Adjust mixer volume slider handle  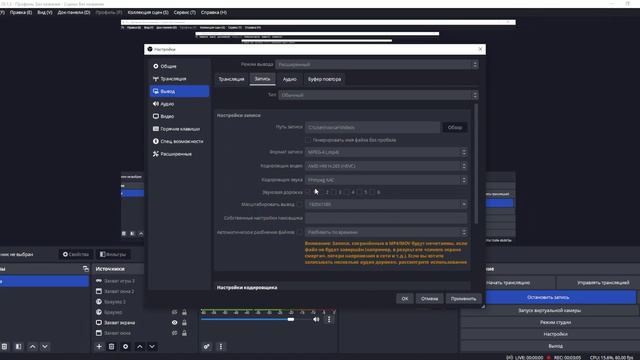[x=291, y=320]
